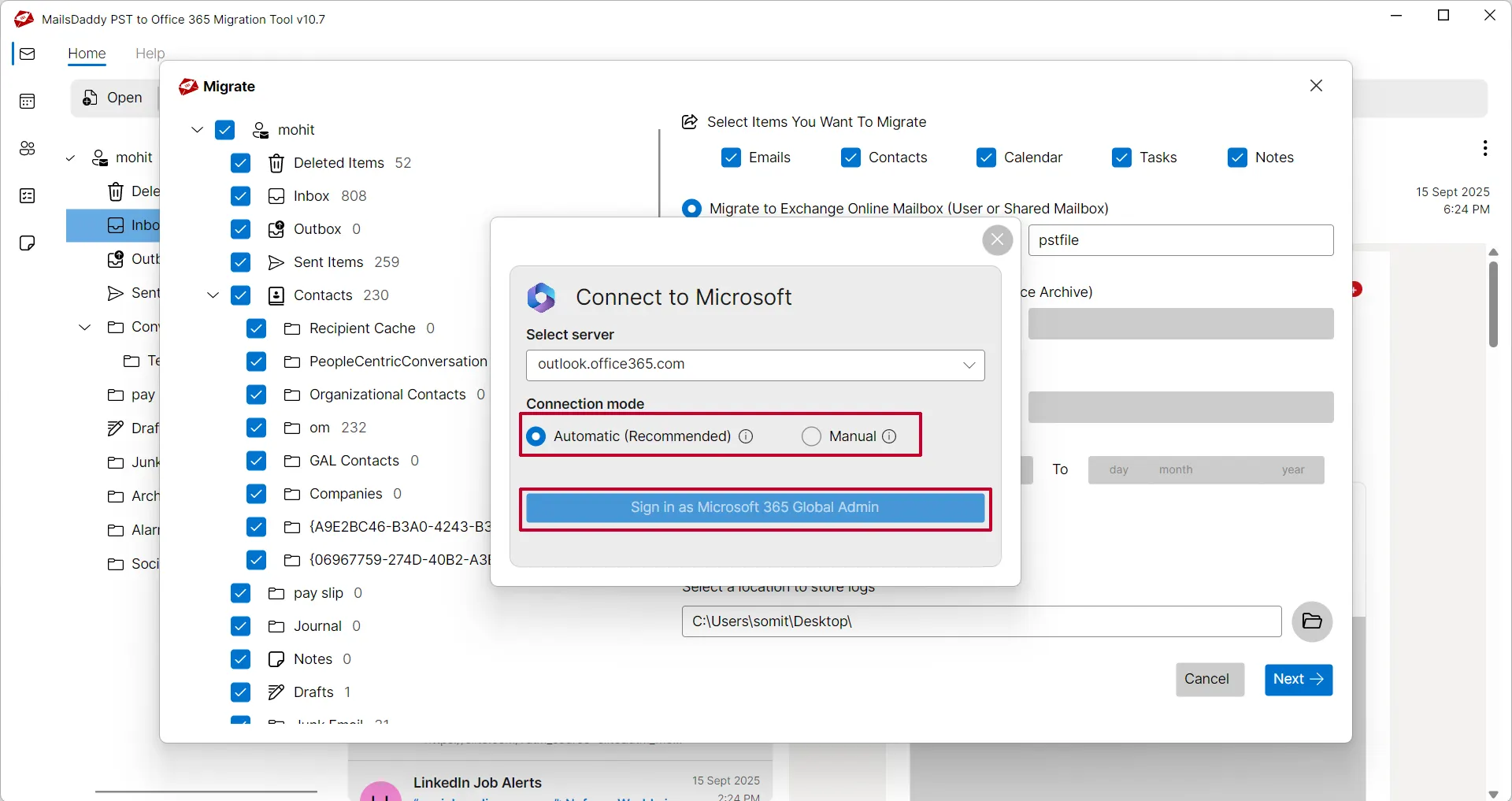Click the Outbox icon in Migrate tree
The image size is (1512, 801).
click(x=276, y=229)
